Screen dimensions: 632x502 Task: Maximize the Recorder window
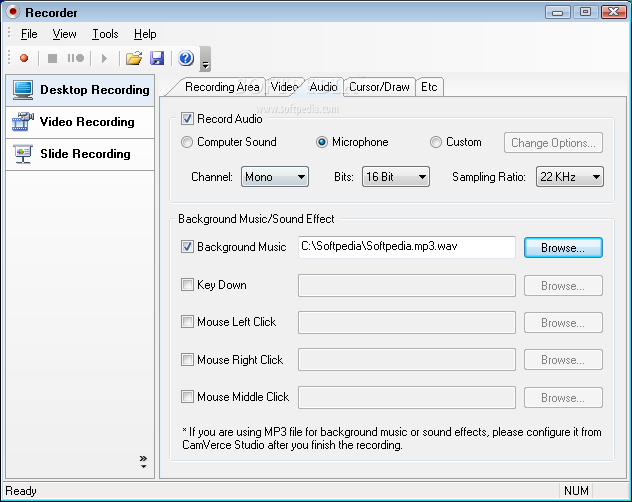click(x=586, y=12)
